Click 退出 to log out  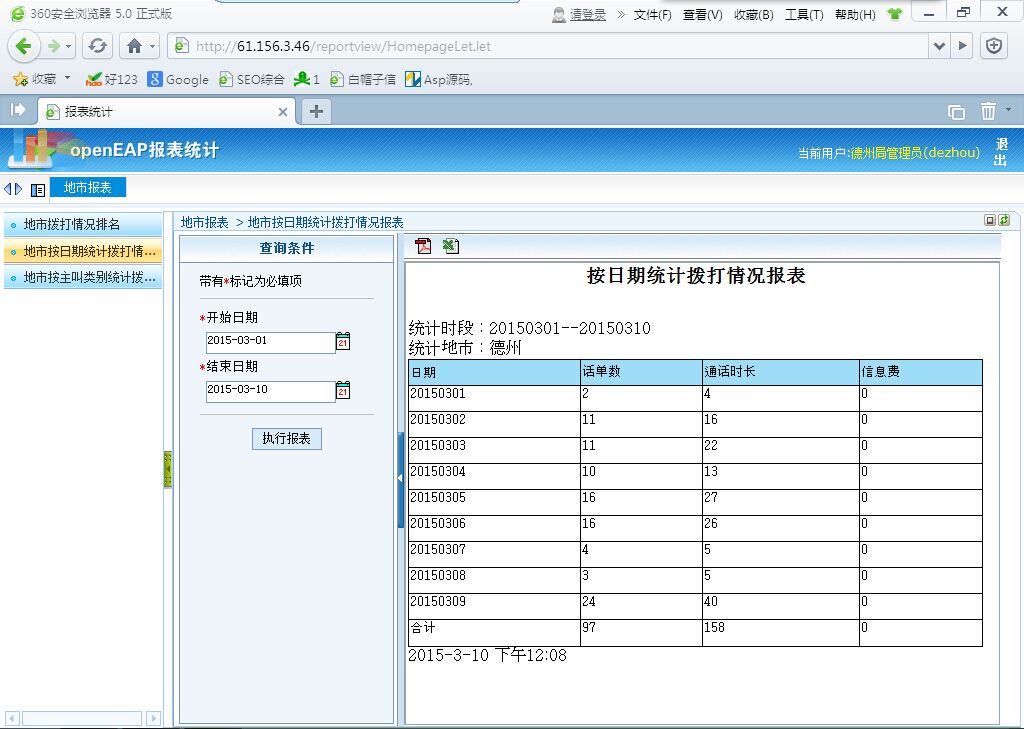(x=1001, y=152)
